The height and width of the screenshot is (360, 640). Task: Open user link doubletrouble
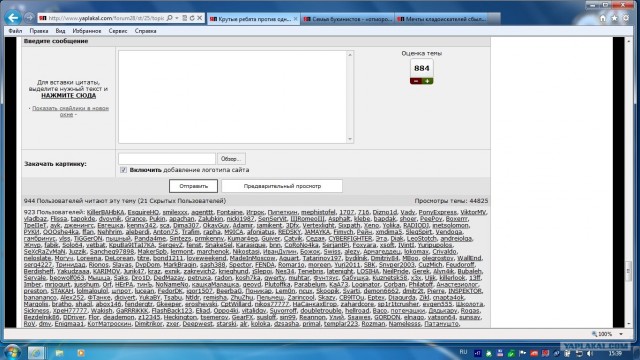click(x=321, y=311)
